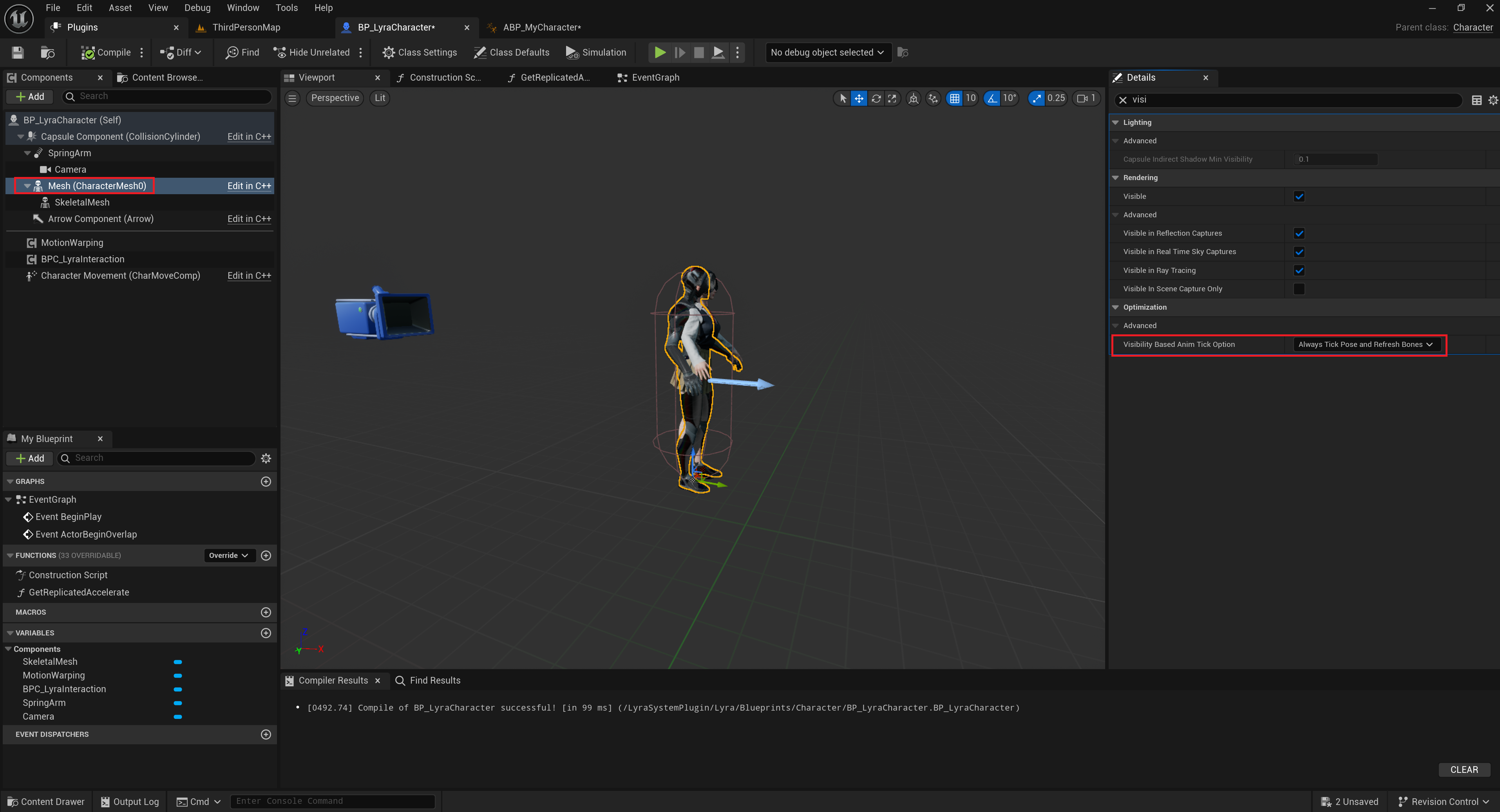Open the viewport hamburger options menu
1500x812 pixels.
292,98
